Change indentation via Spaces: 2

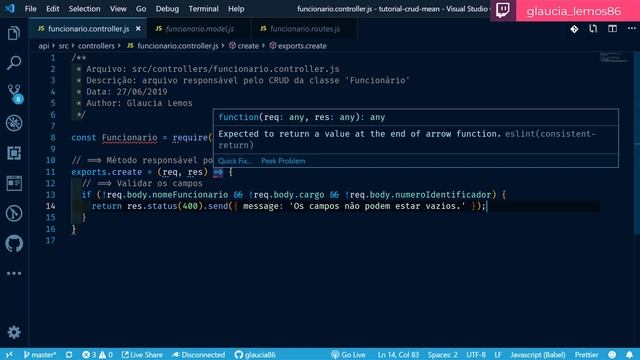click(442, 355)
